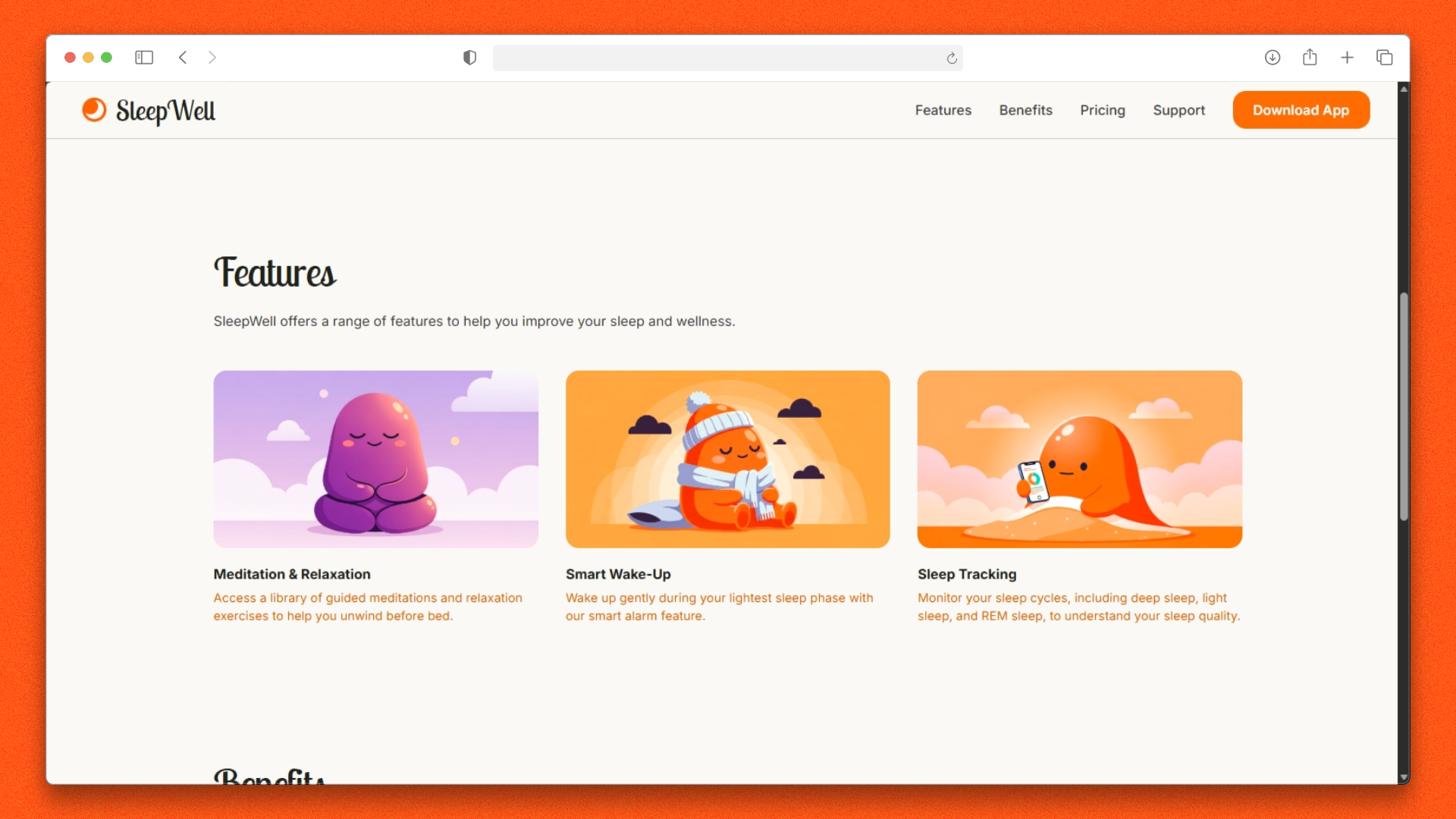This screenshot has width=1456, height=819.
Task: Toggle the browser sidebar panel icon
Action: (x=144, y=58)
